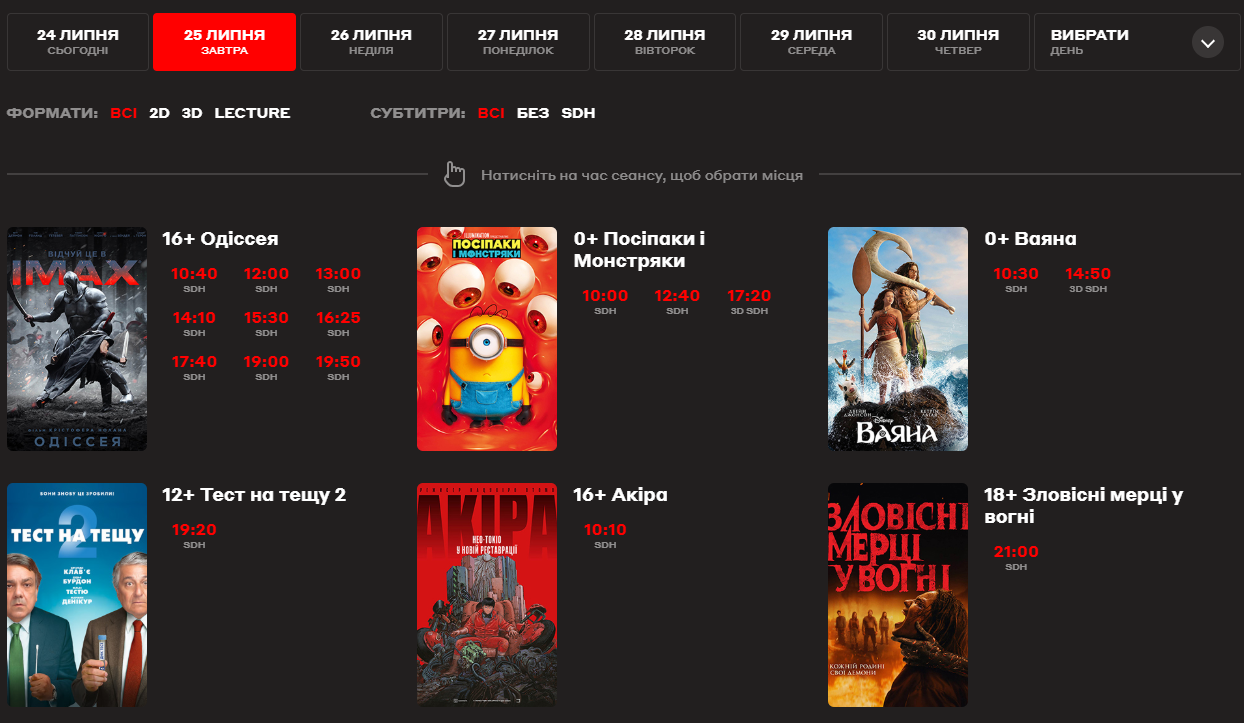Filter formats by LECTURE
This screenshot has height=723, width=1244.
click(252, 113)
